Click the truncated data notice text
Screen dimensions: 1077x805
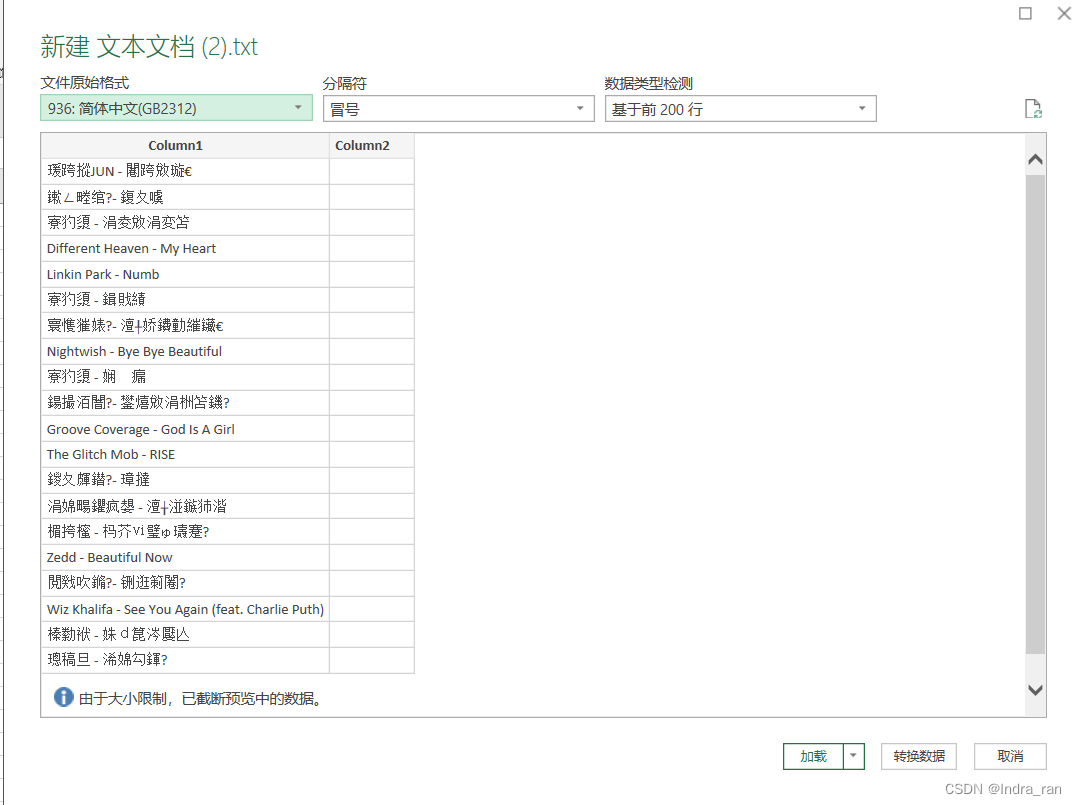[x=200, y=699]
